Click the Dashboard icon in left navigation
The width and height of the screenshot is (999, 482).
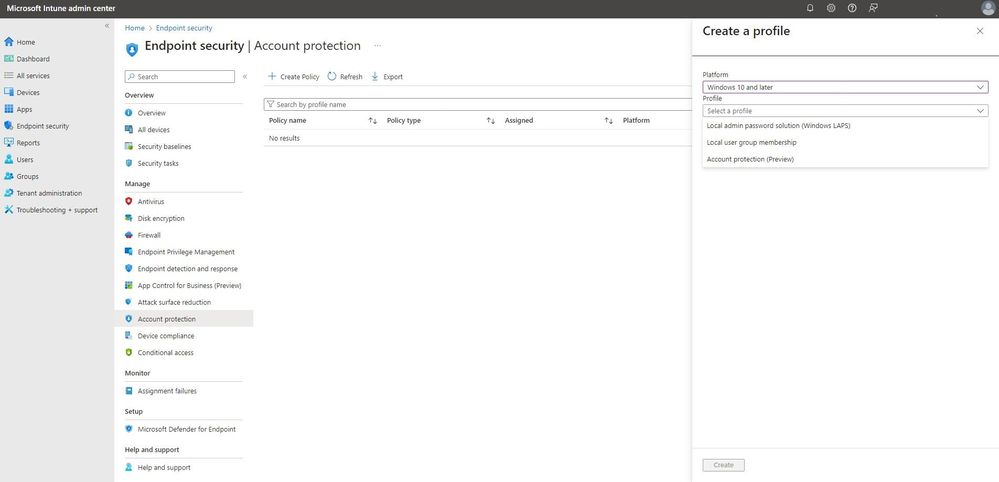9,59
